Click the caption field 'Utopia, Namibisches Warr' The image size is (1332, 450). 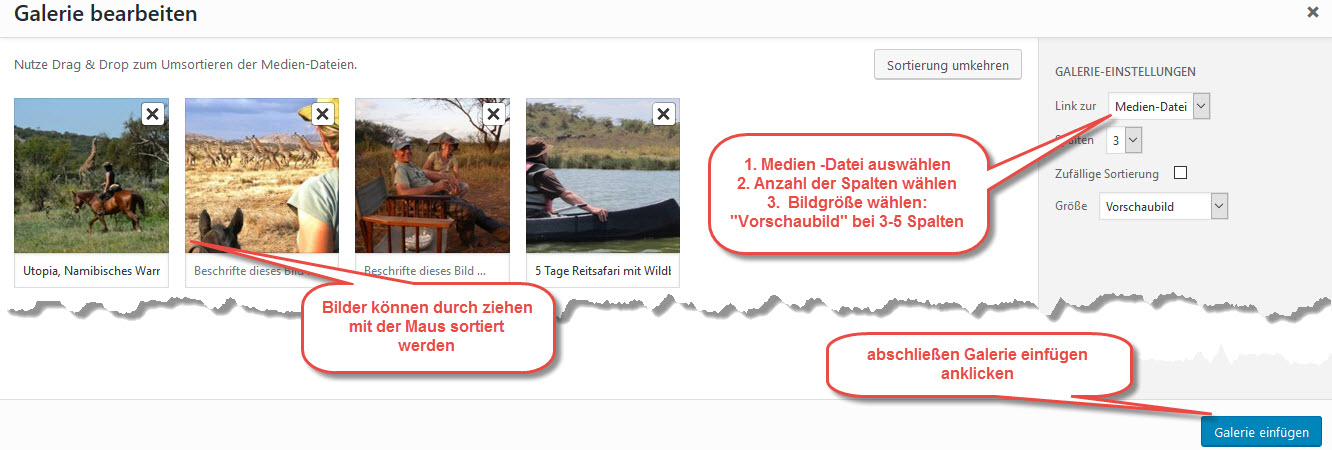click(91, 270)
